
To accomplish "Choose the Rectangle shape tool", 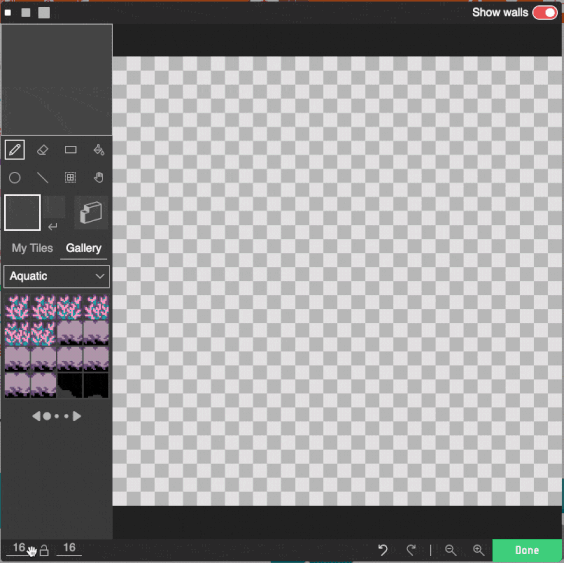I will [70, 150].
